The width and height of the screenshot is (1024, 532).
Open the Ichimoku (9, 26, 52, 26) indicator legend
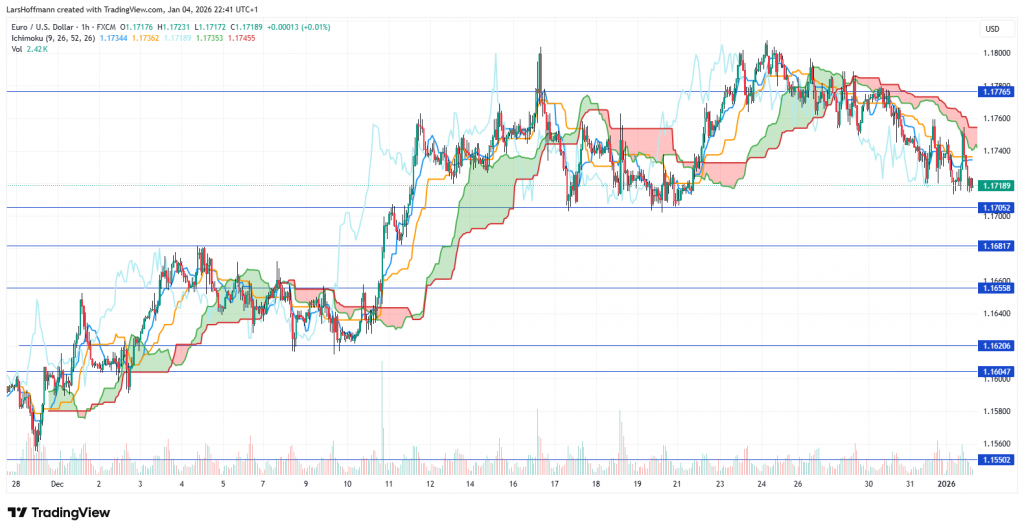pos(52,37)
